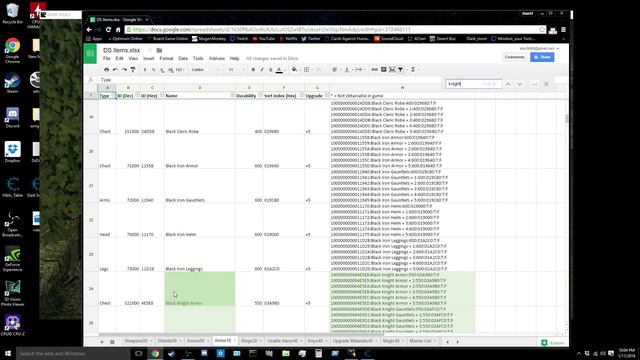Activate the Paint format roller icon
This screenshot has height=360, width=640.
click(133, 70)
